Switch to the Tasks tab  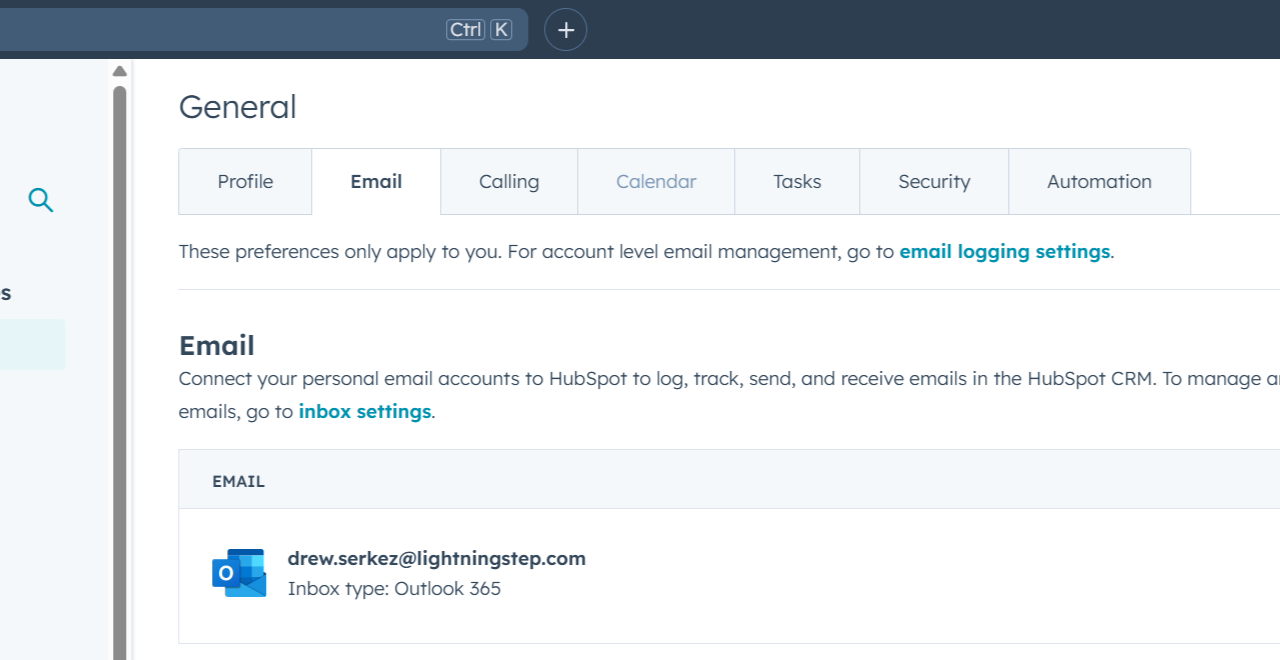(x=796, y=181)
